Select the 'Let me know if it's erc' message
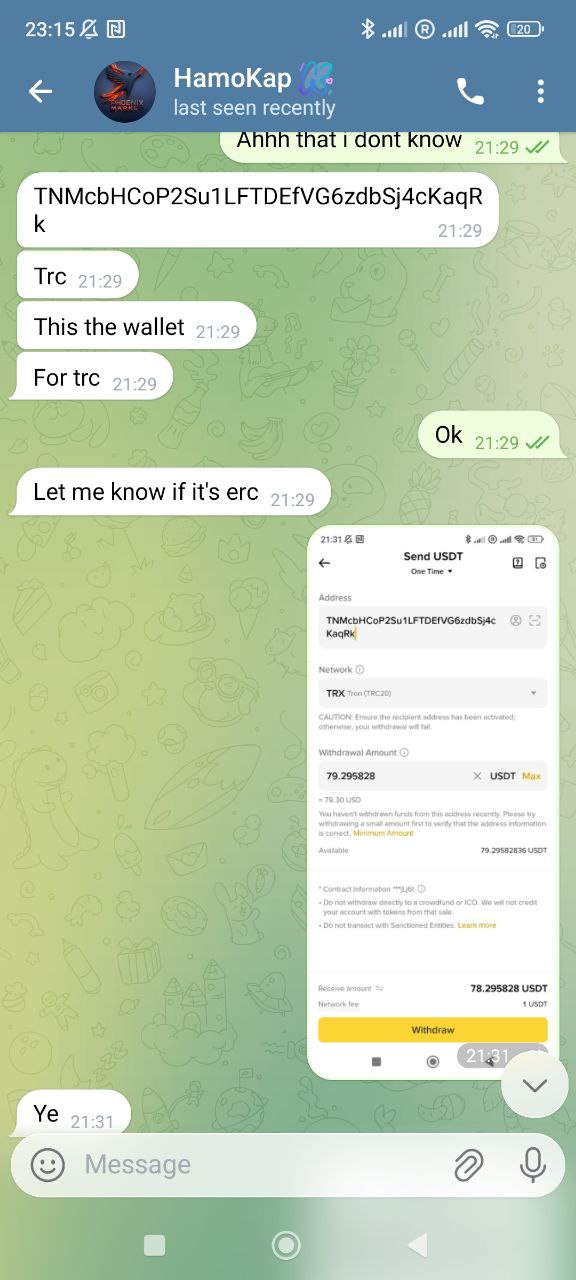Image resolution: width=576 pixels, height=1280 pixels. point(174,493)
